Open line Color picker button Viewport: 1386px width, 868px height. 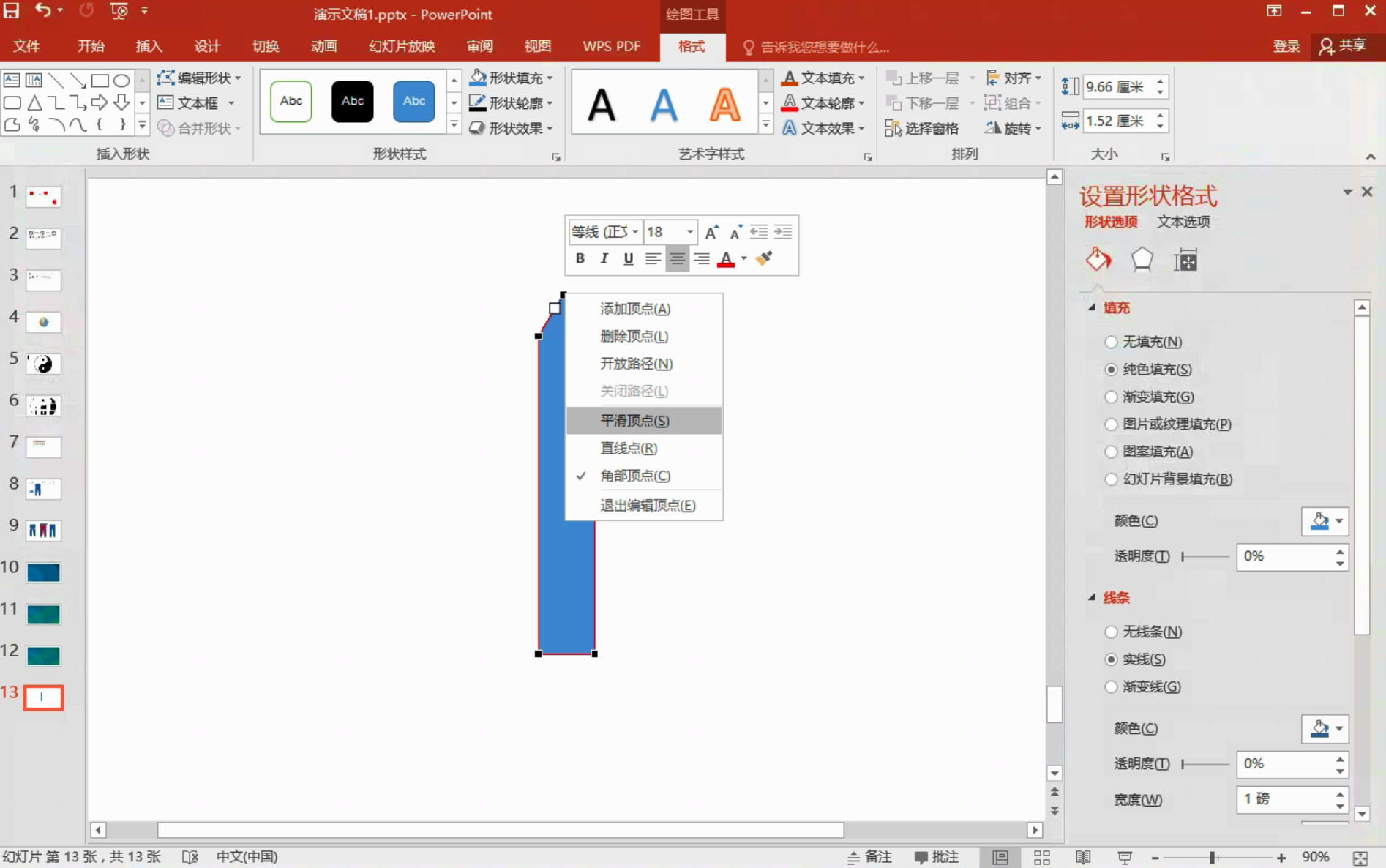(1325, 729)
